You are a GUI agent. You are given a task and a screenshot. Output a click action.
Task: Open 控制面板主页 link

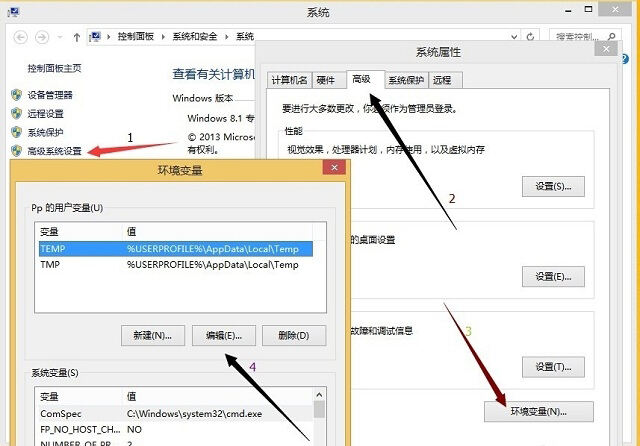54,68
